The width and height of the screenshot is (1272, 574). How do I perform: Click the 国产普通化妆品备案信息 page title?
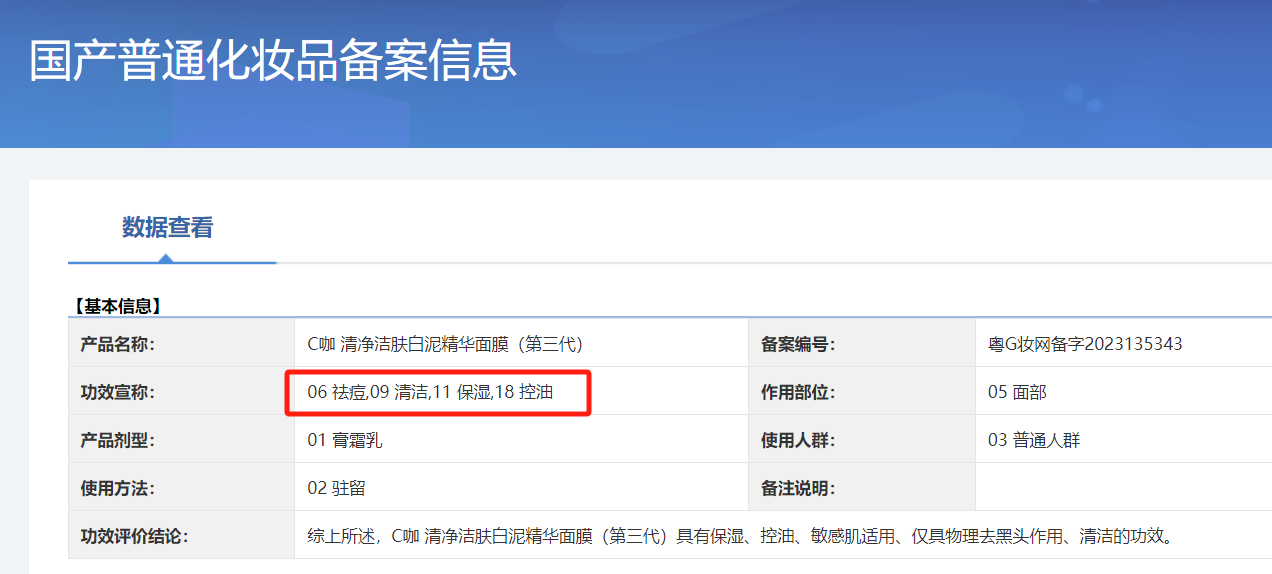272,60
